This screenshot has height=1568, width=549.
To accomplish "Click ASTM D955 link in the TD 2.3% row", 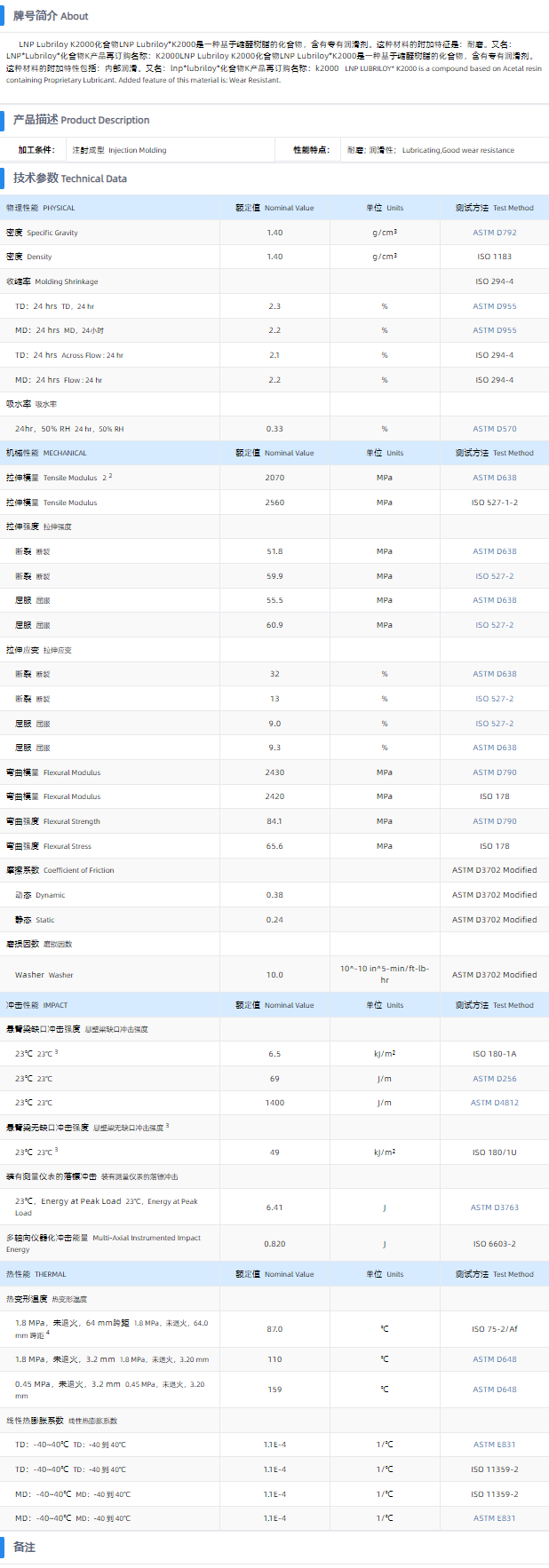I will (x=494, y=306).
